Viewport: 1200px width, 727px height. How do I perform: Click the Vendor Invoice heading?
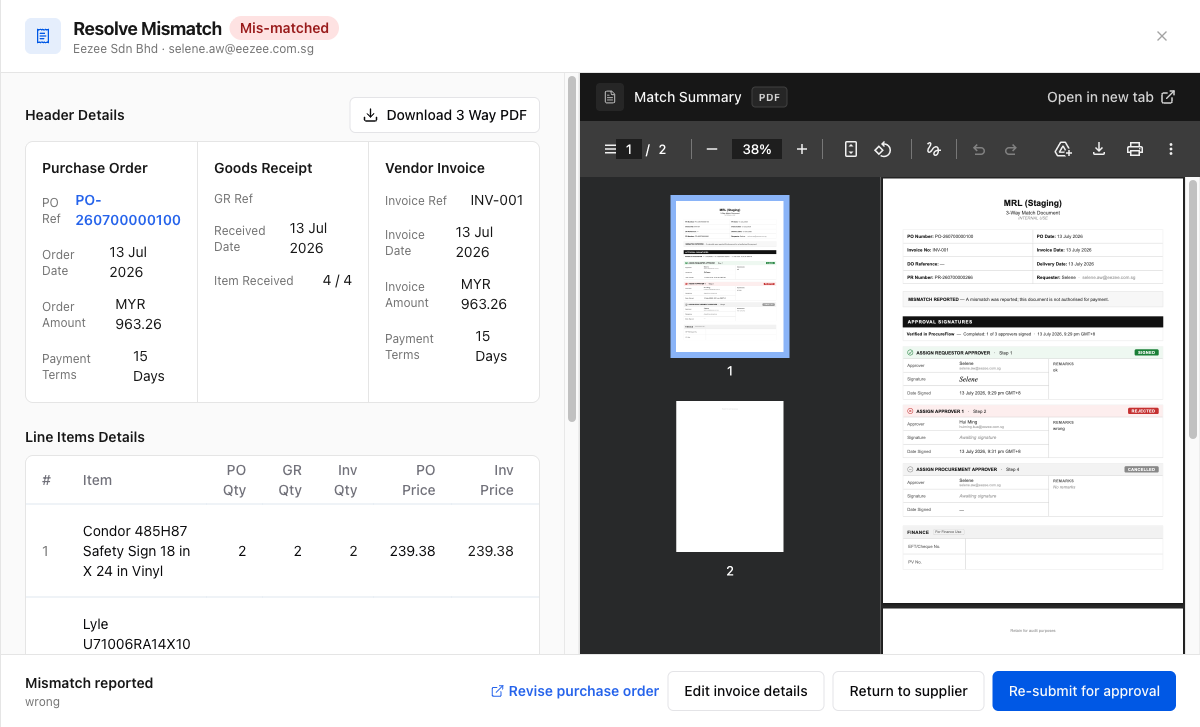coord(435,168)
